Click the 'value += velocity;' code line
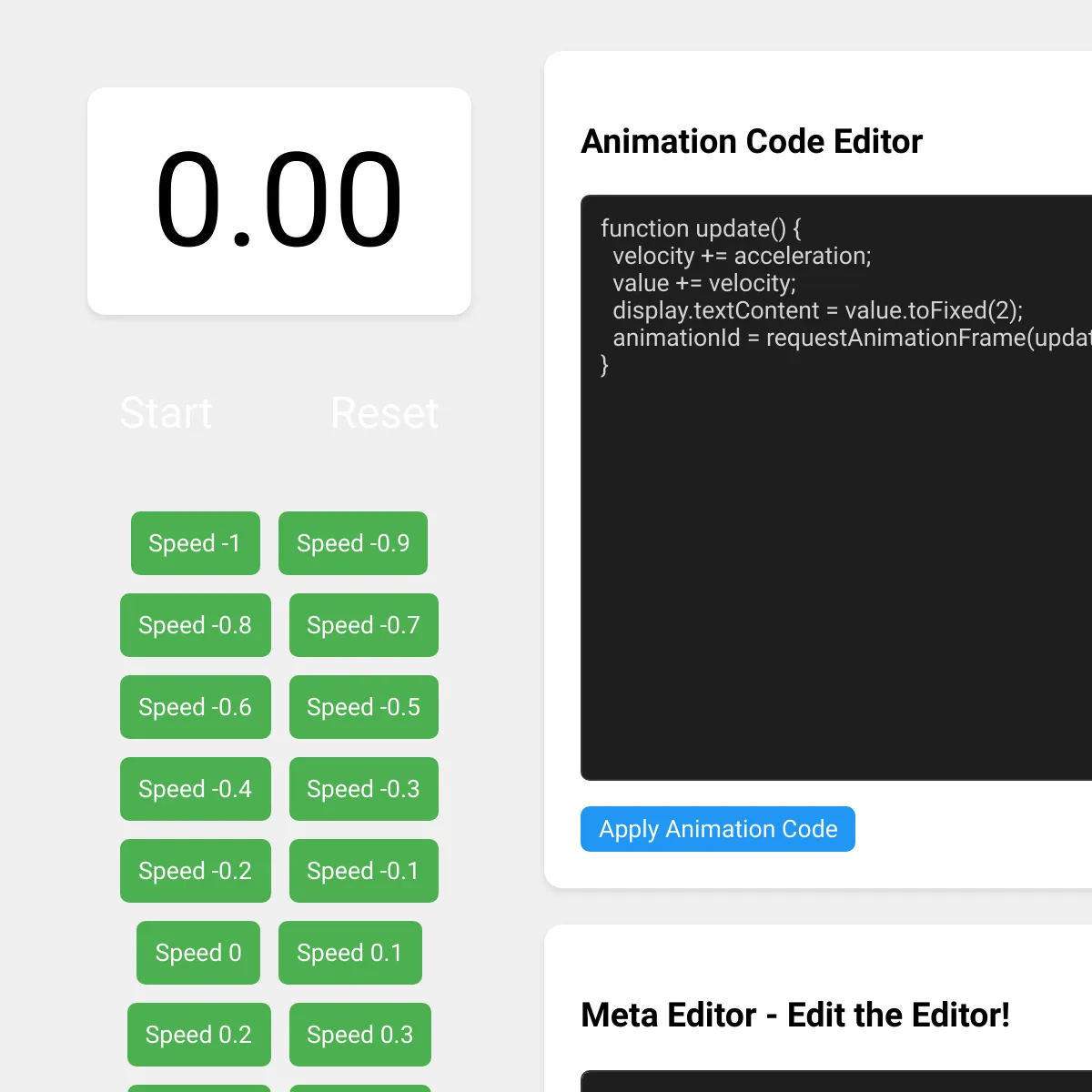This screenshot has width=1092, height=1092. point(704,283)
